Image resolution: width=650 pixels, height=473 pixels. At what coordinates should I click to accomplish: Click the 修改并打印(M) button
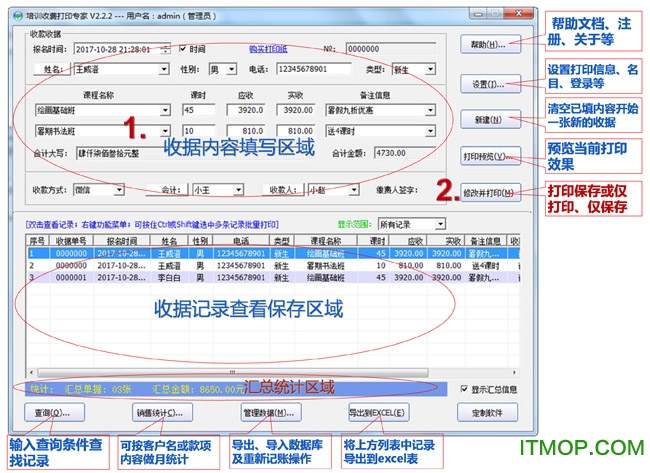point(490,193)
